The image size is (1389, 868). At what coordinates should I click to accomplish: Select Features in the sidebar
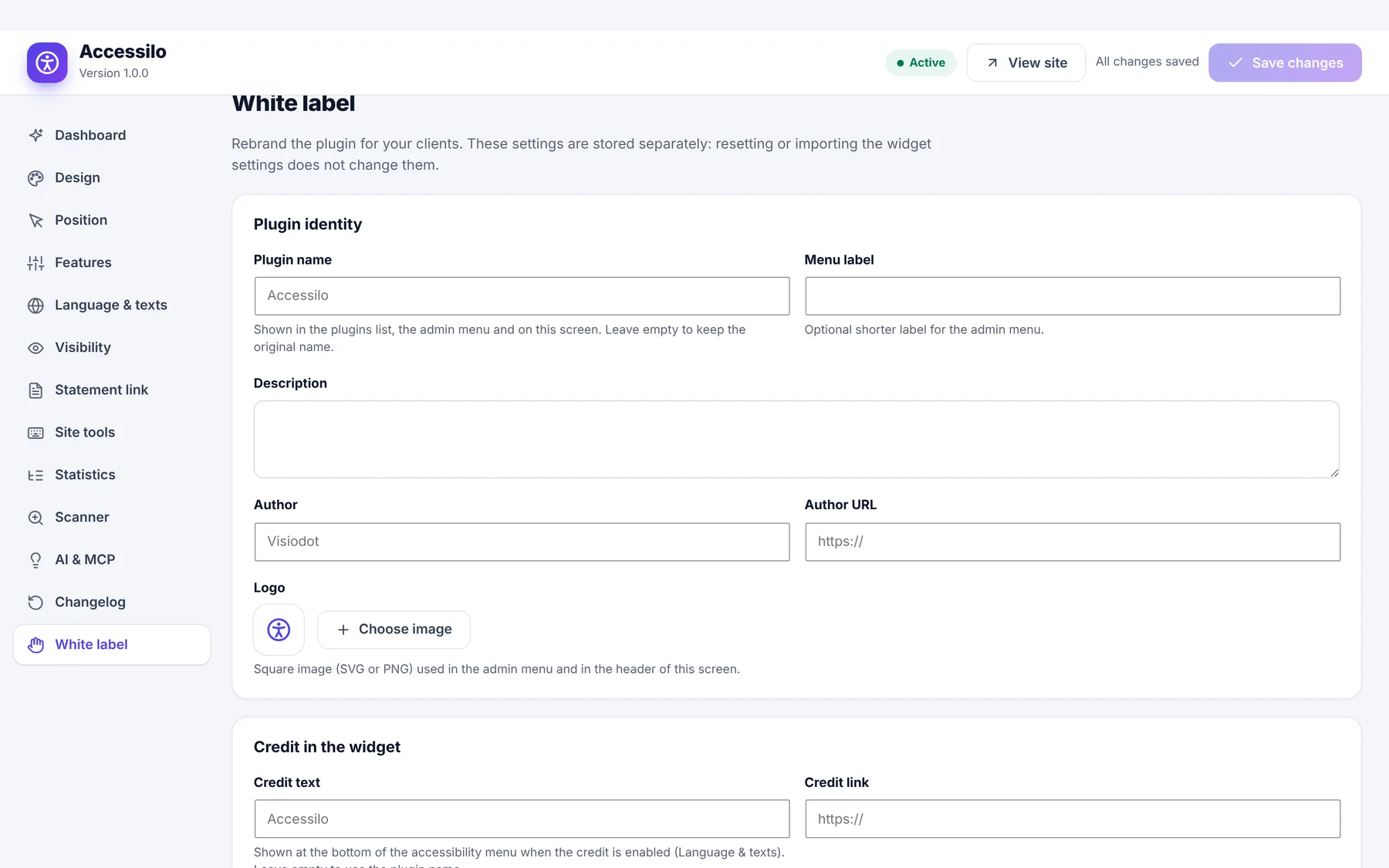112,262
